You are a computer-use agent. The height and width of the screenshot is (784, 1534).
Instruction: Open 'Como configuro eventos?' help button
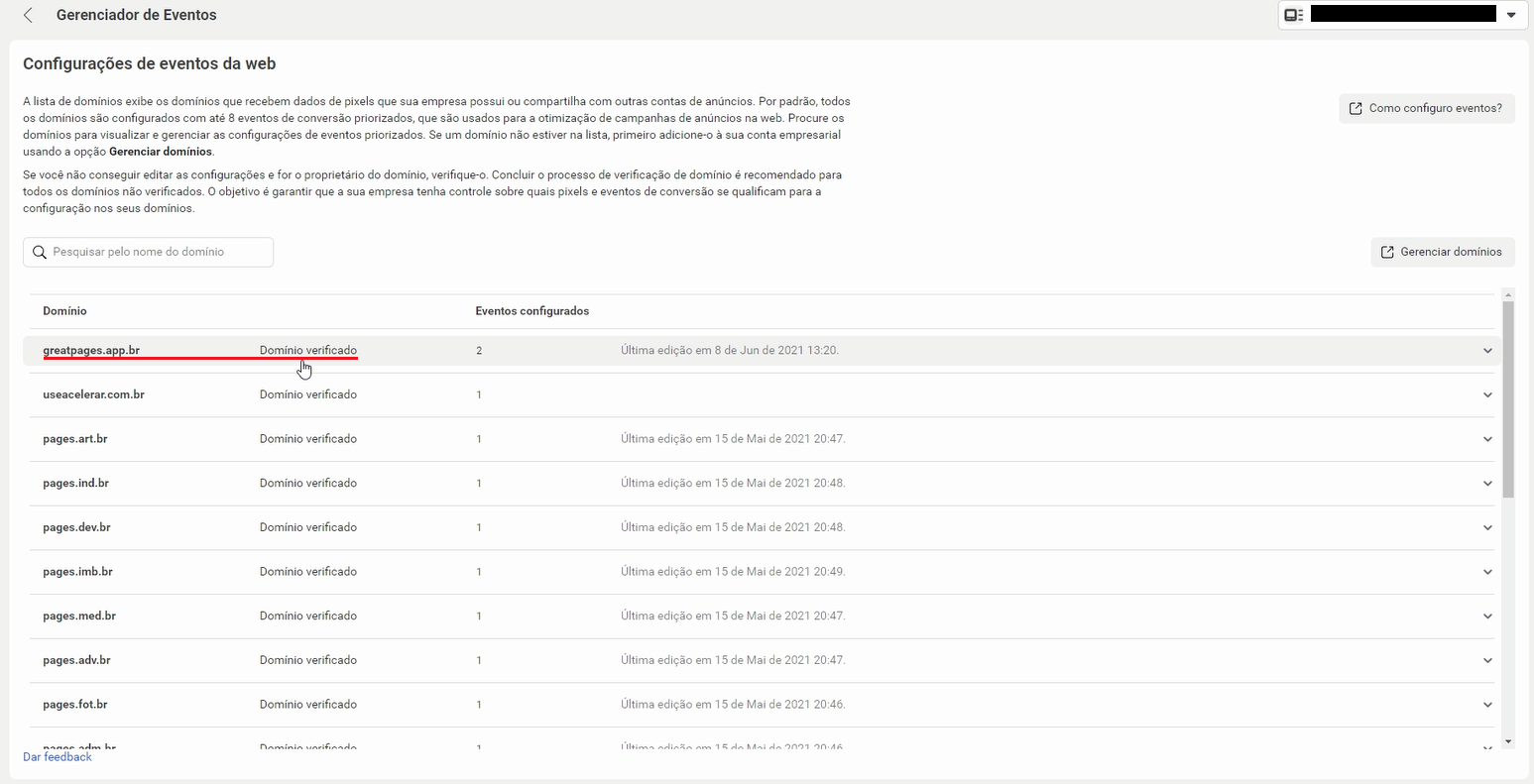1426,108
